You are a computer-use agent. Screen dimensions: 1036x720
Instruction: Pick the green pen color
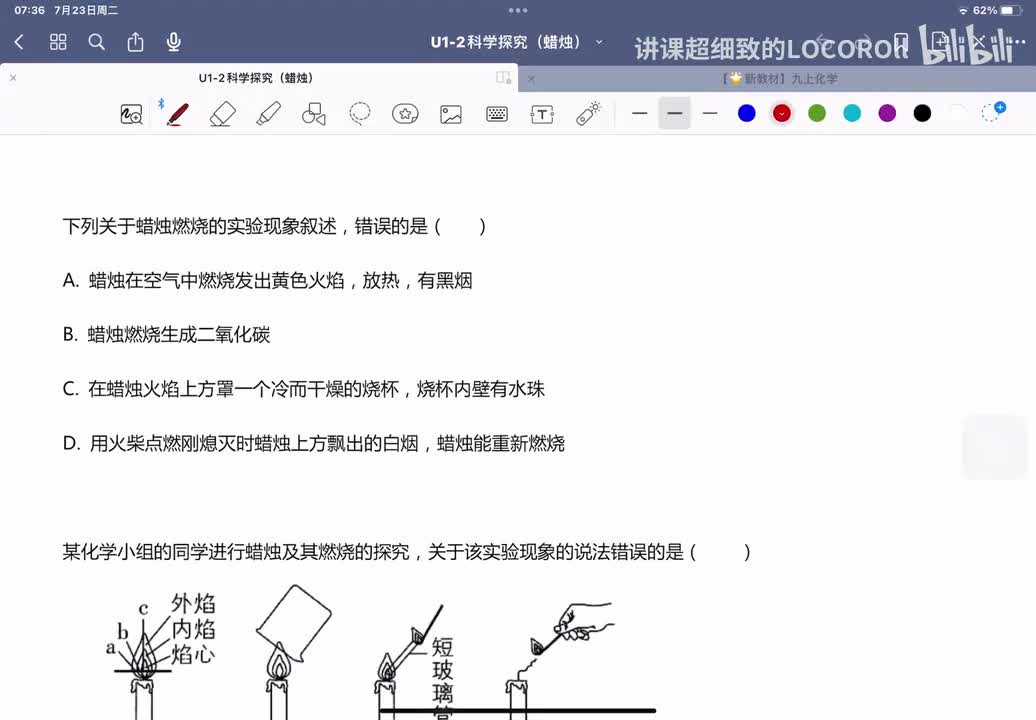[x=817, y=114]
